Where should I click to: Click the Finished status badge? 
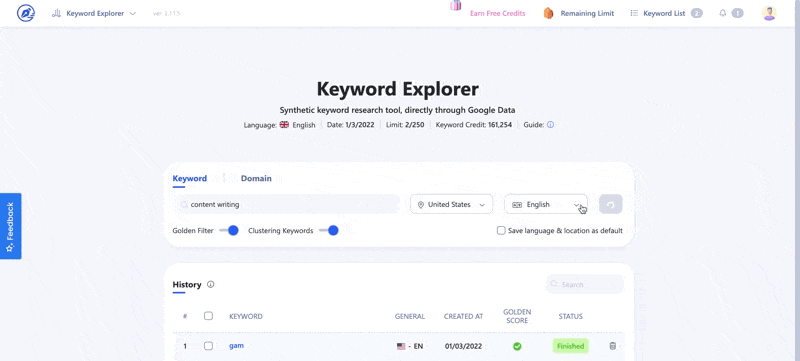(x=570, y=346)
